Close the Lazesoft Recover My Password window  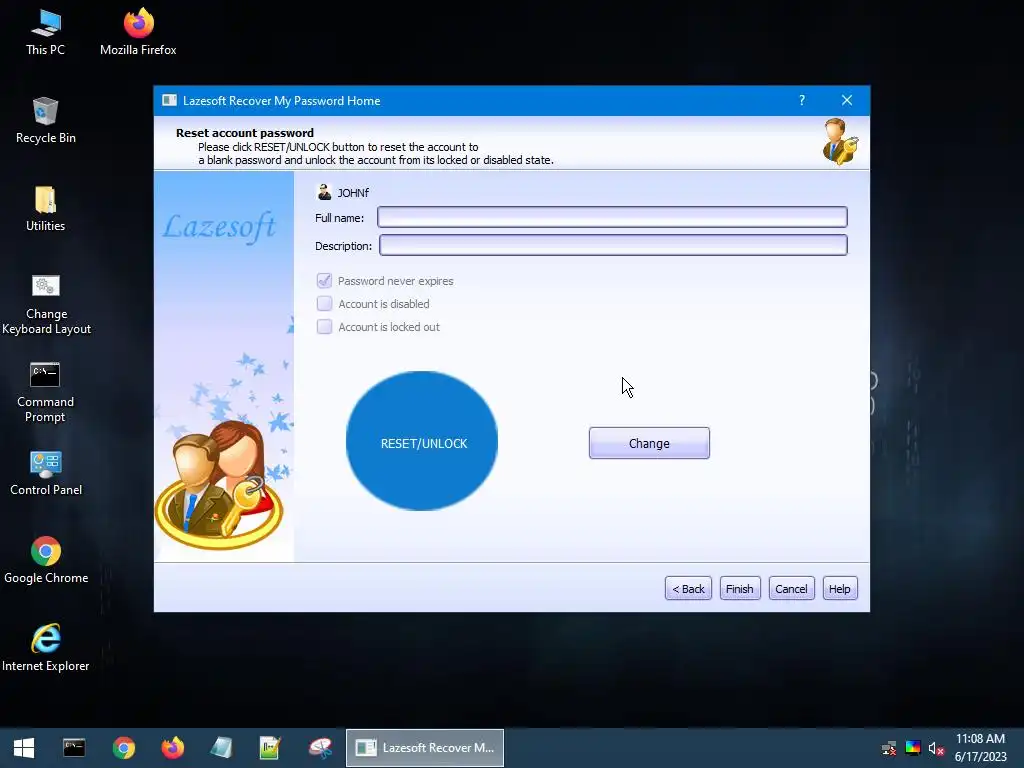click(x=847, y=100)
